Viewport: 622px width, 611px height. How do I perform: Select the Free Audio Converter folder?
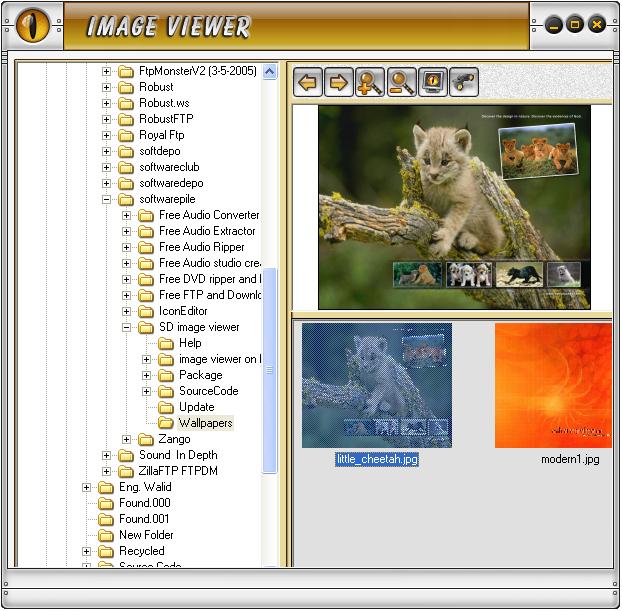(x=209, y=215)
